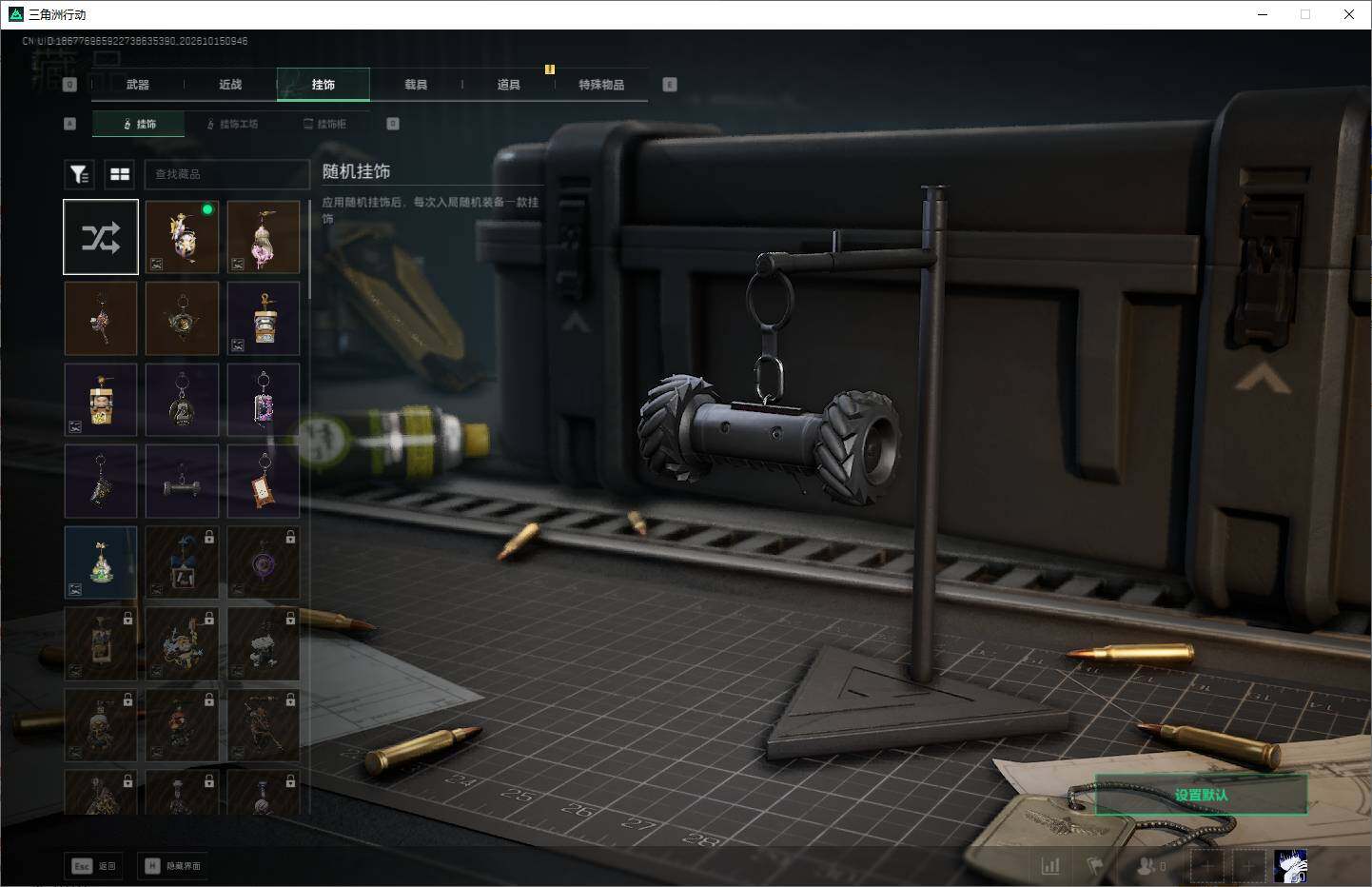This screenshot has height=887, width=1372.
Task: Open the flag icon in bottom bar
Action: (1095, 866)
